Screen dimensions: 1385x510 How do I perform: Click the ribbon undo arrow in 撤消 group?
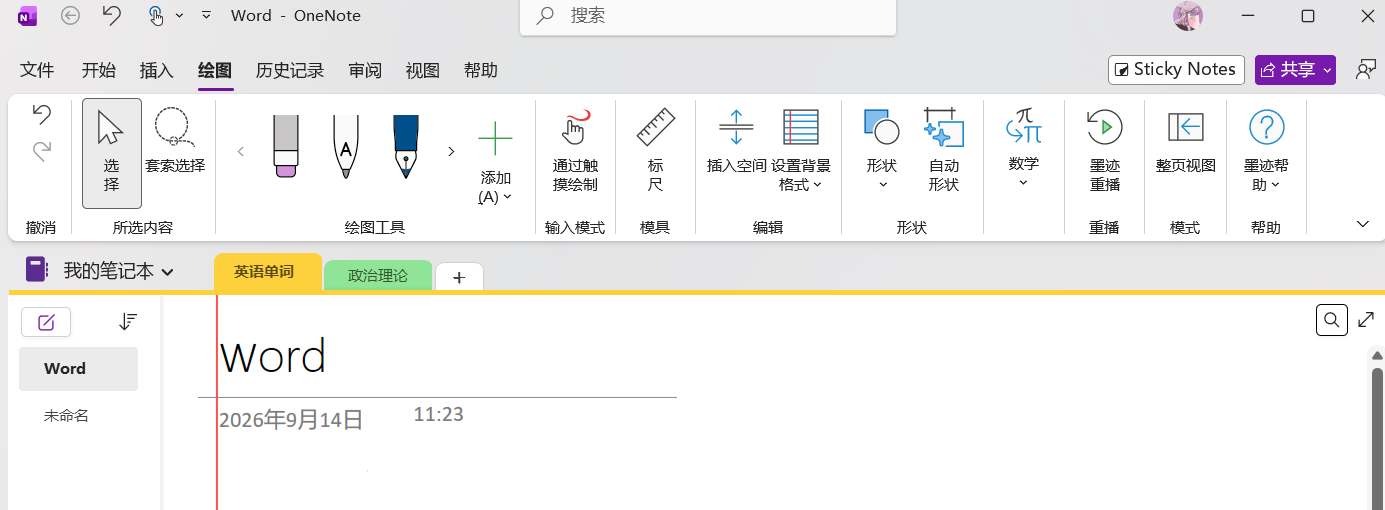[42, 114]
